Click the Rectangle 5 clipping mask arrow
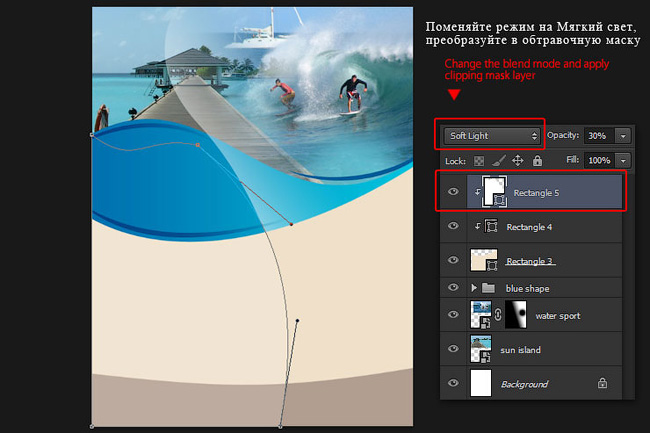This screenshot has height=433, width=650. click(x=478, y=192)
